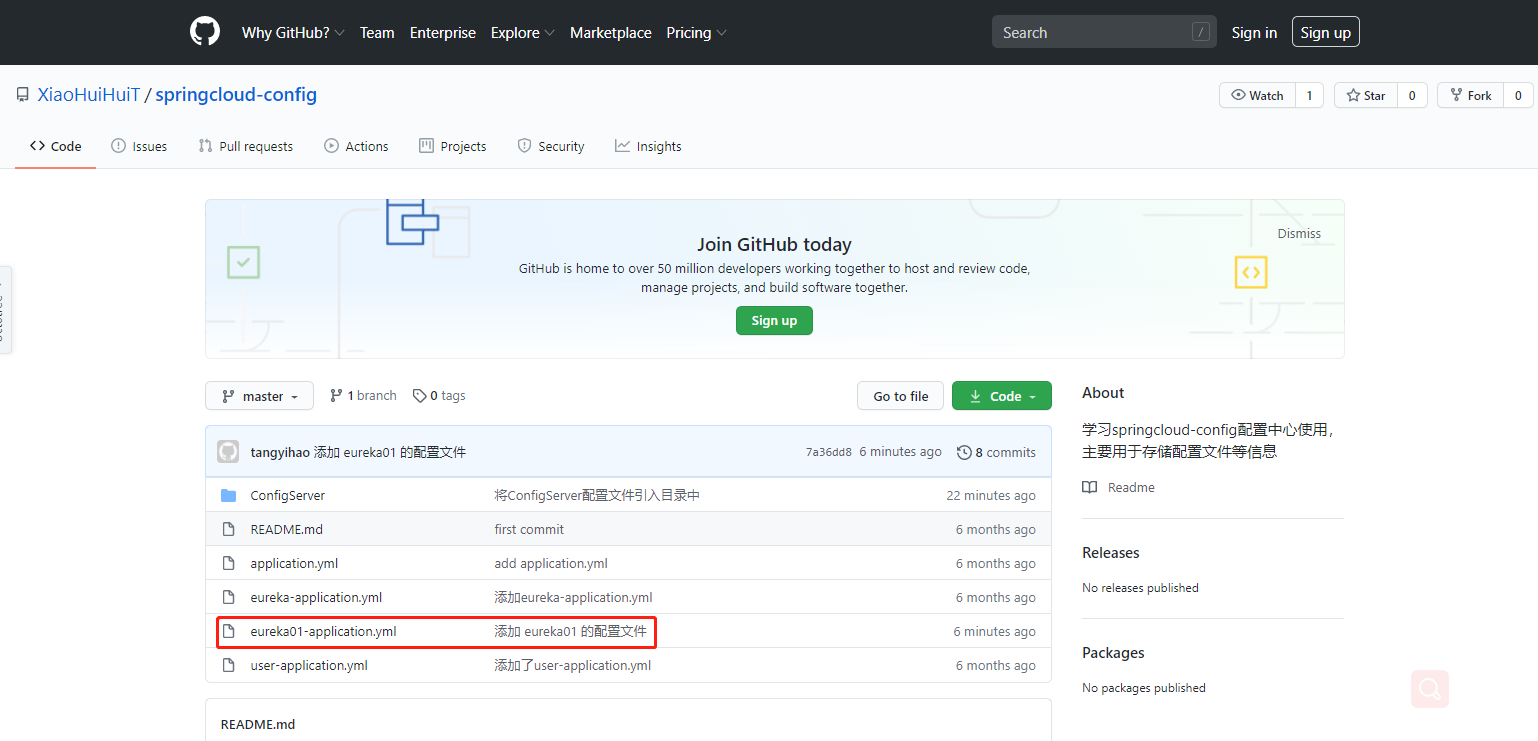This screenshot has height=741, width=1538.
Task: Click the yellow code bracket banner icon
Action: (x=1251, y=272)
